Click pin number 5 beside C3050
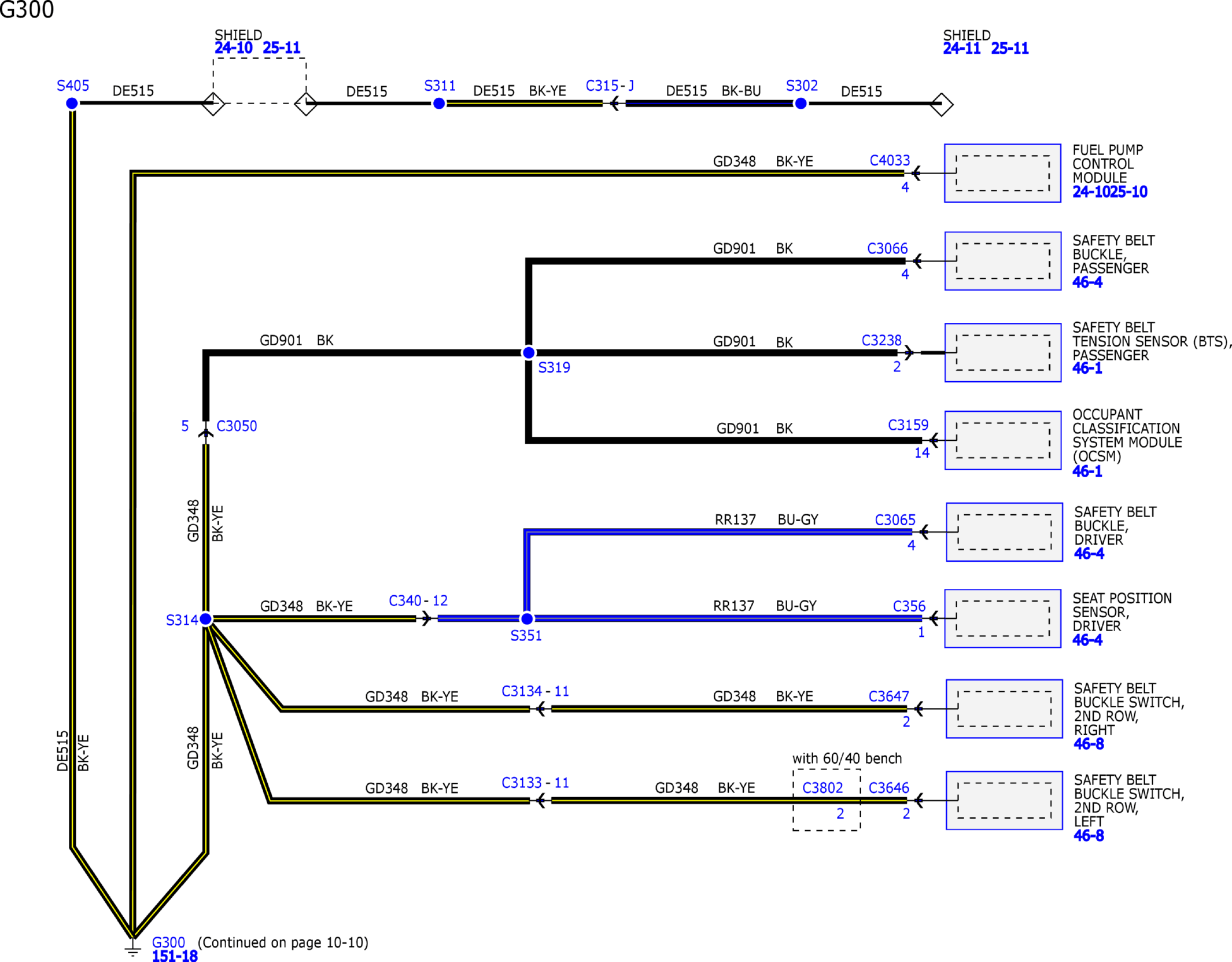1232x962 pixels. click(185, 426)
